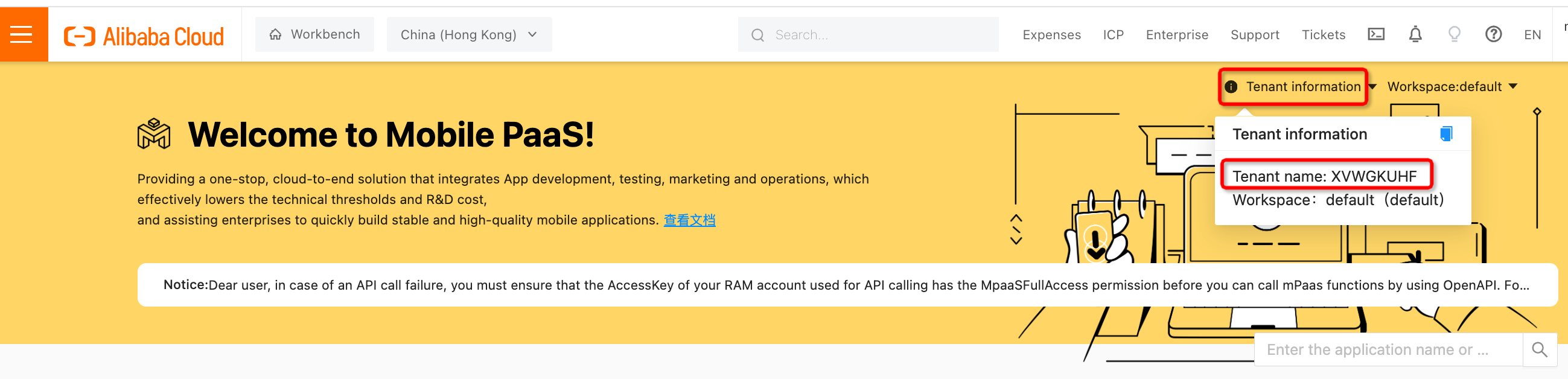Click the Alibaba Cloud logo

144,36
